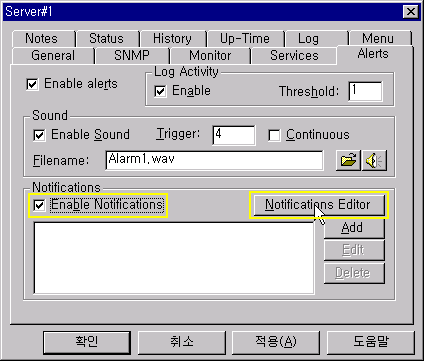Select the Log tab
Screen dimensions: 424x361
tap(317, 39)
